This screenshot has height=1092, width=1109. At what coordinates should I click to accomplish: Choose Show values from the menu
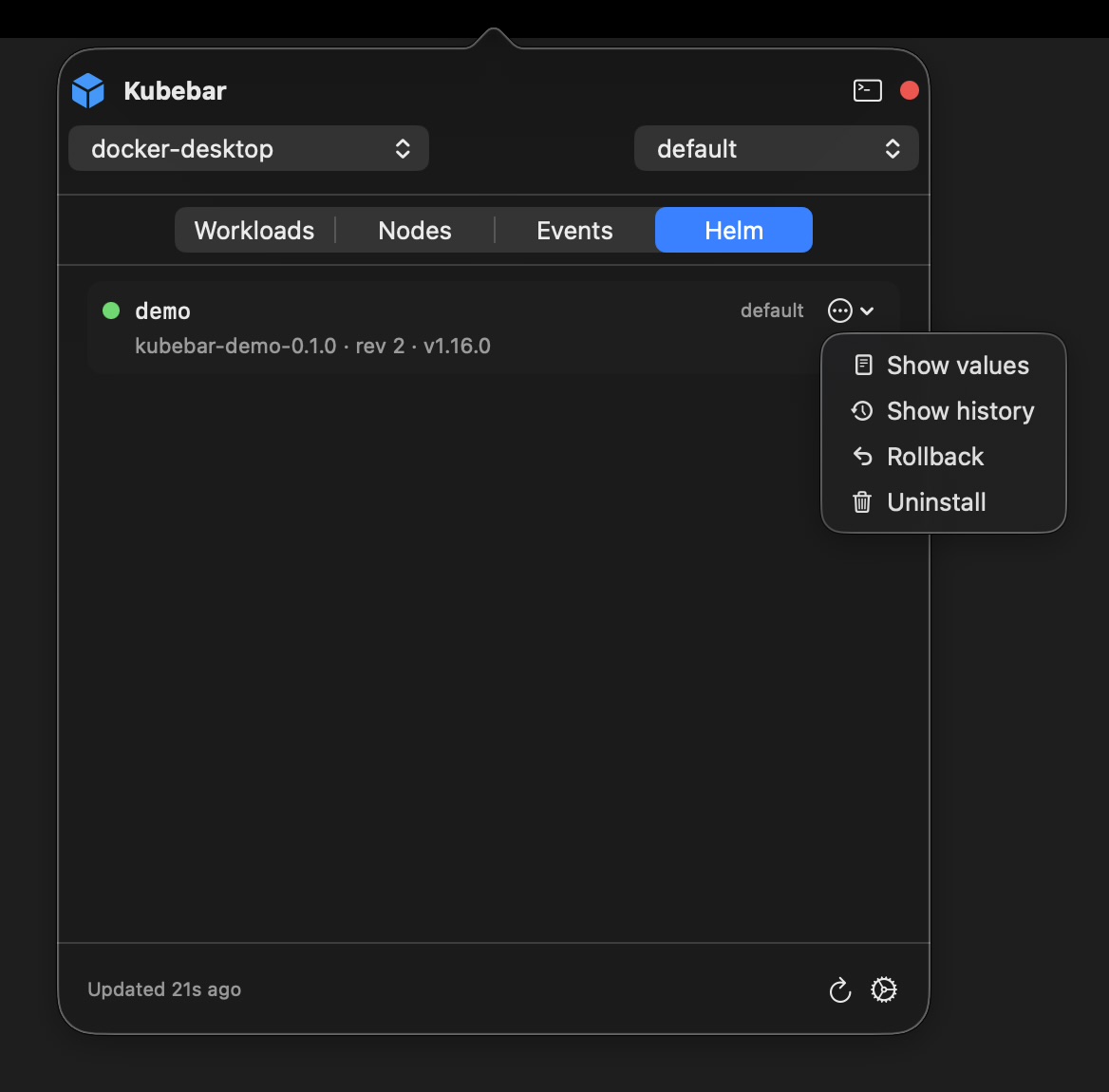943,366
